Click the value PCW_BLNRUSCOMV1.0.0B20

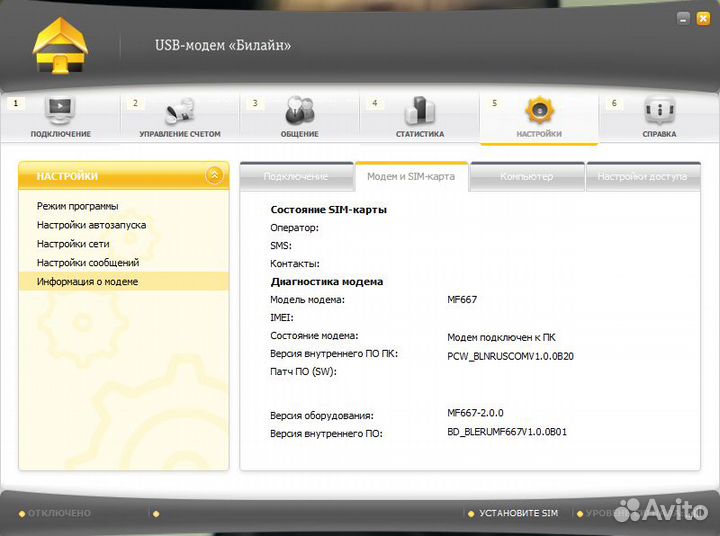(510, 356)
